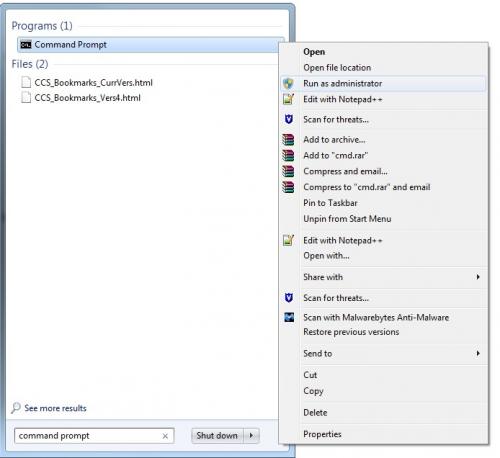Click the Malwarebytes Anti-Malware icon

pyautogui.click(x=289, y=317)
